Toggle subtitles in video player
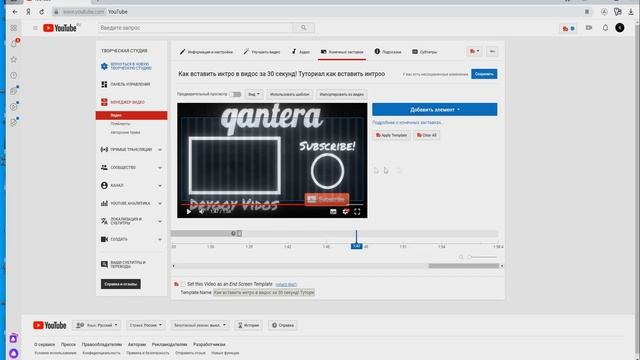This screenshot has width=640, height=360. point(333,211)
